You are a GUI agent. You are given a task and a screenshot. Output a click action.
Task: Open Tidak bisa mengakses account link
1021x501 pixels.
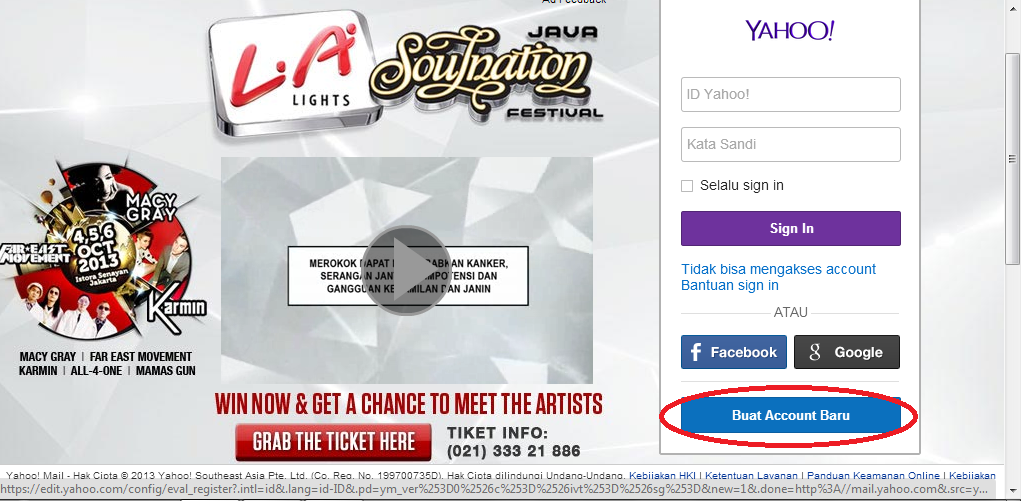(778, 269)
